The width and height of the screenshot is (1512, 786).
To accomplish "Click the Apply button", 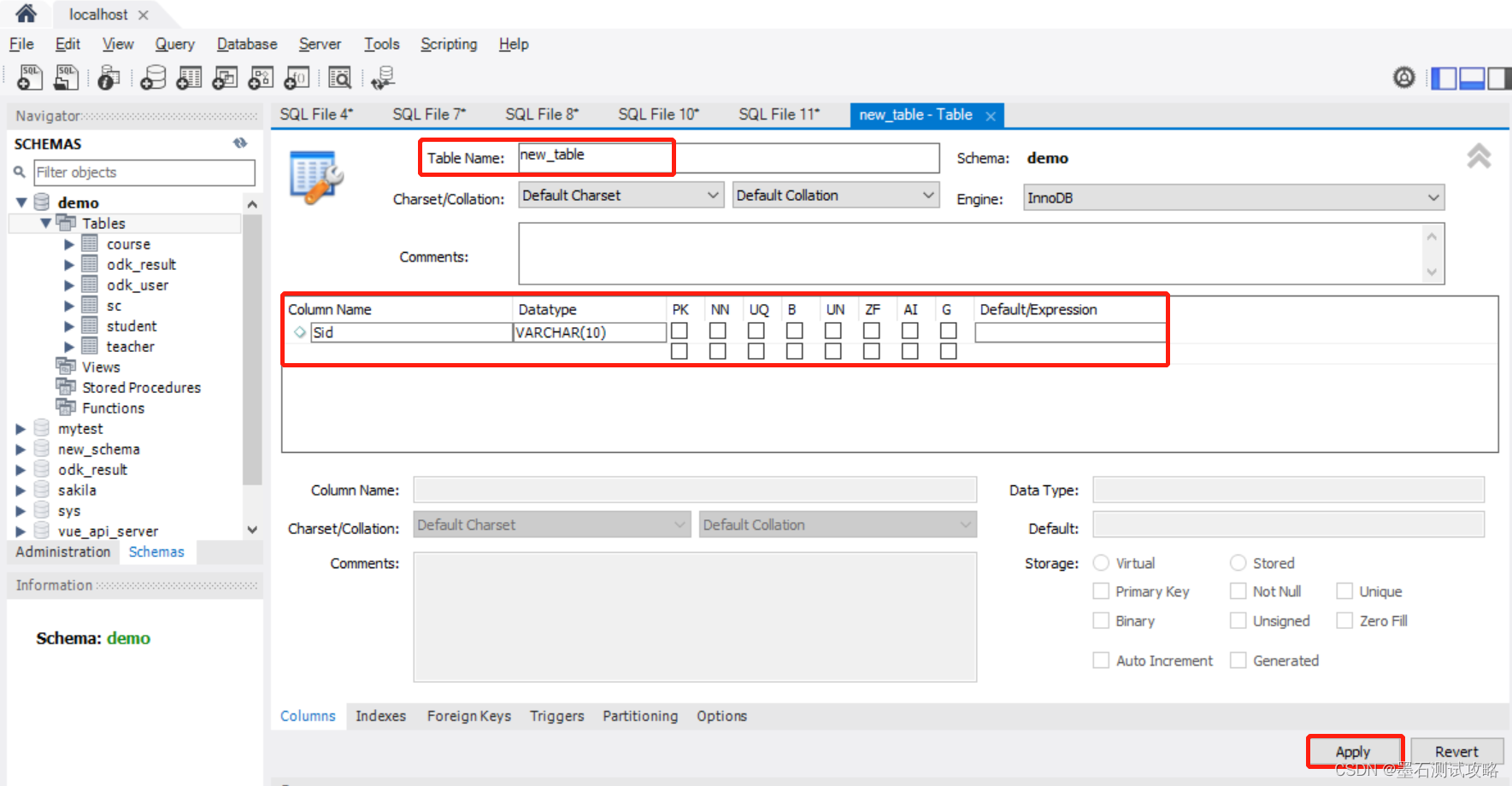I will [1353, 752].
